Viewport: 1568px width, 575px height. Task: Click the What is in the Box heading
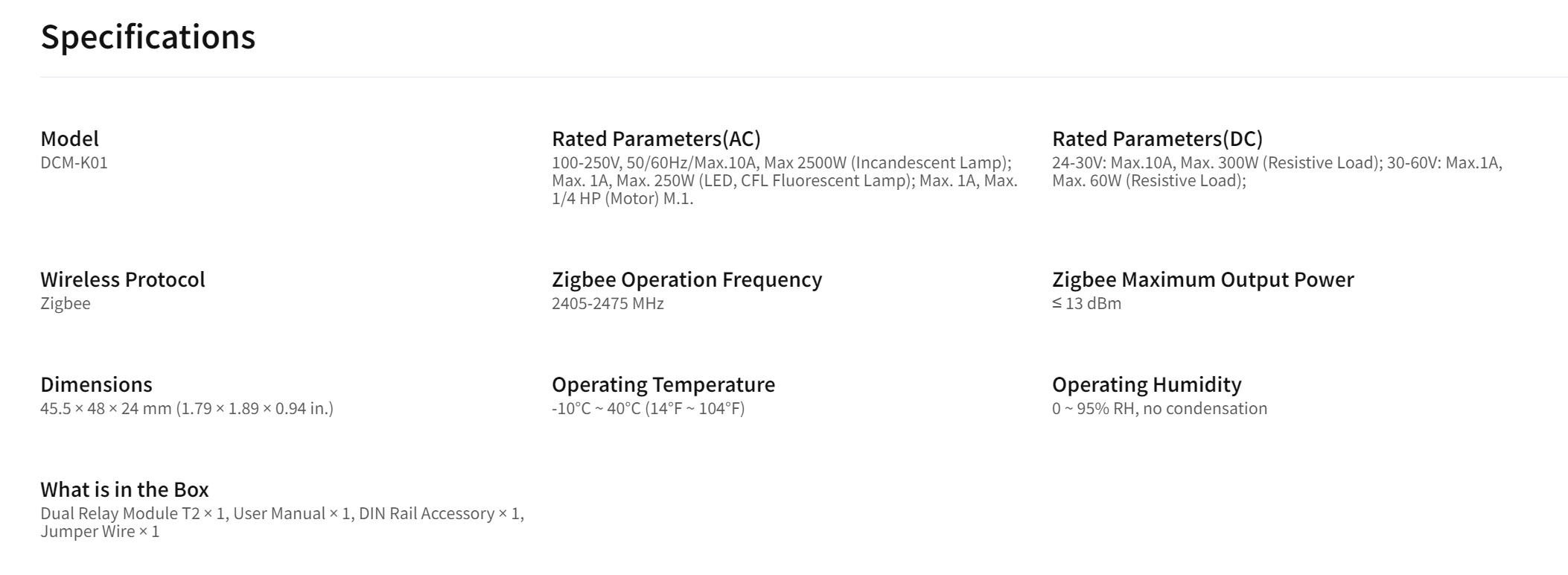tap(124, 489)
